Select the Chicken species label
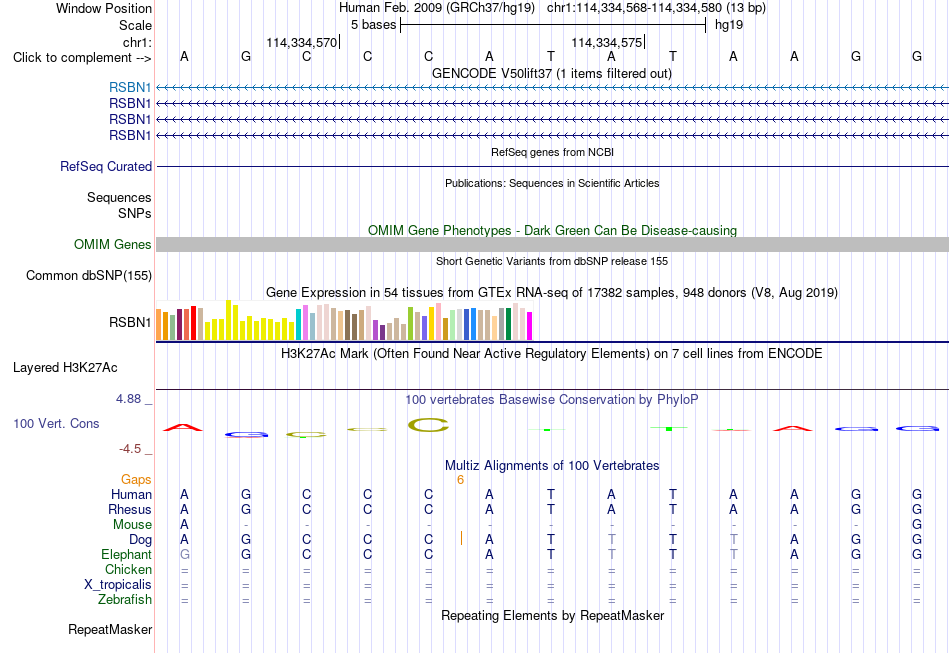 128,569
